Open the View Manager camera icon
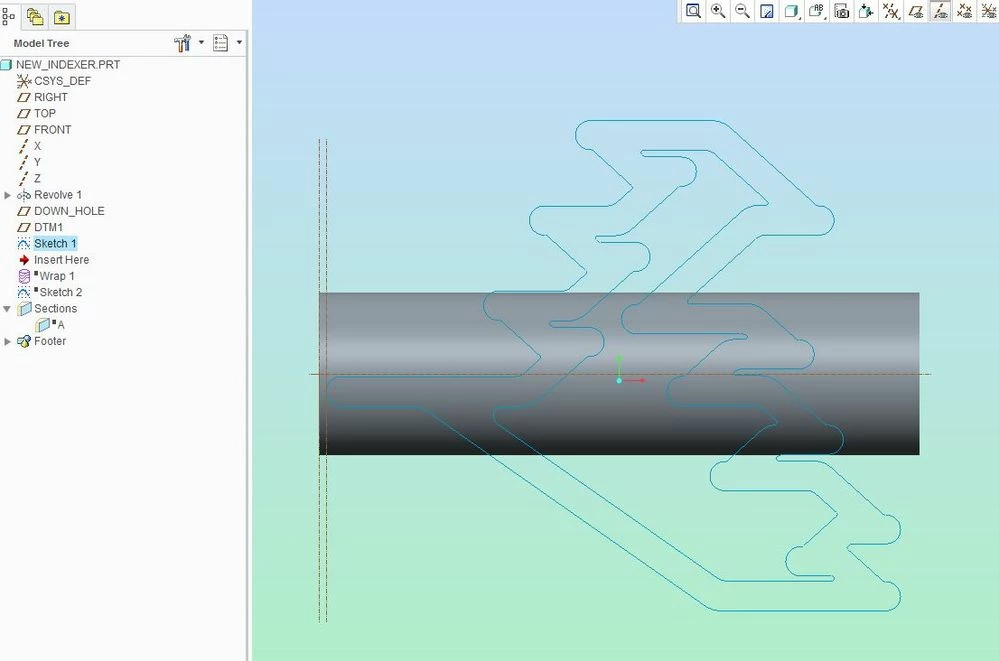This screenshot has height=661, width=999. pos(842,11)
